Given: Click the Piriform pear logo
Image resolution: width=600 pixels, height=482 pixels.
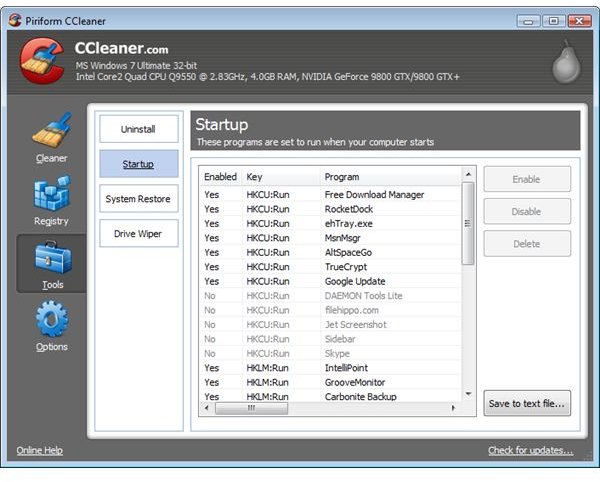Looking at the screenshot, I should click(x=566, y=62).
